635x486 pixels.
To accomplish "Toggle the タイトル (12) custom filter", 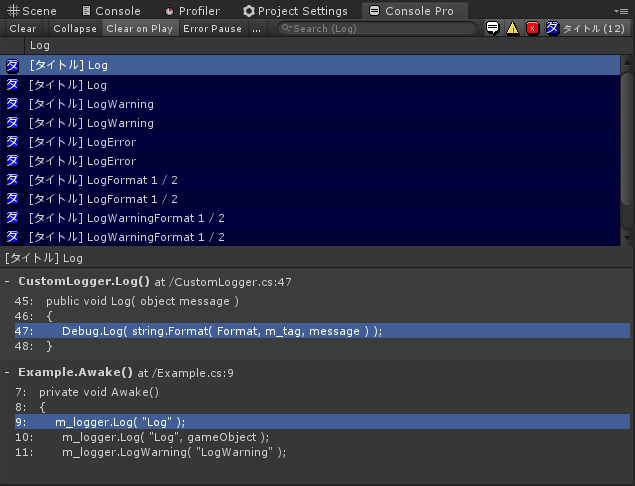I will tap(585, 28).
